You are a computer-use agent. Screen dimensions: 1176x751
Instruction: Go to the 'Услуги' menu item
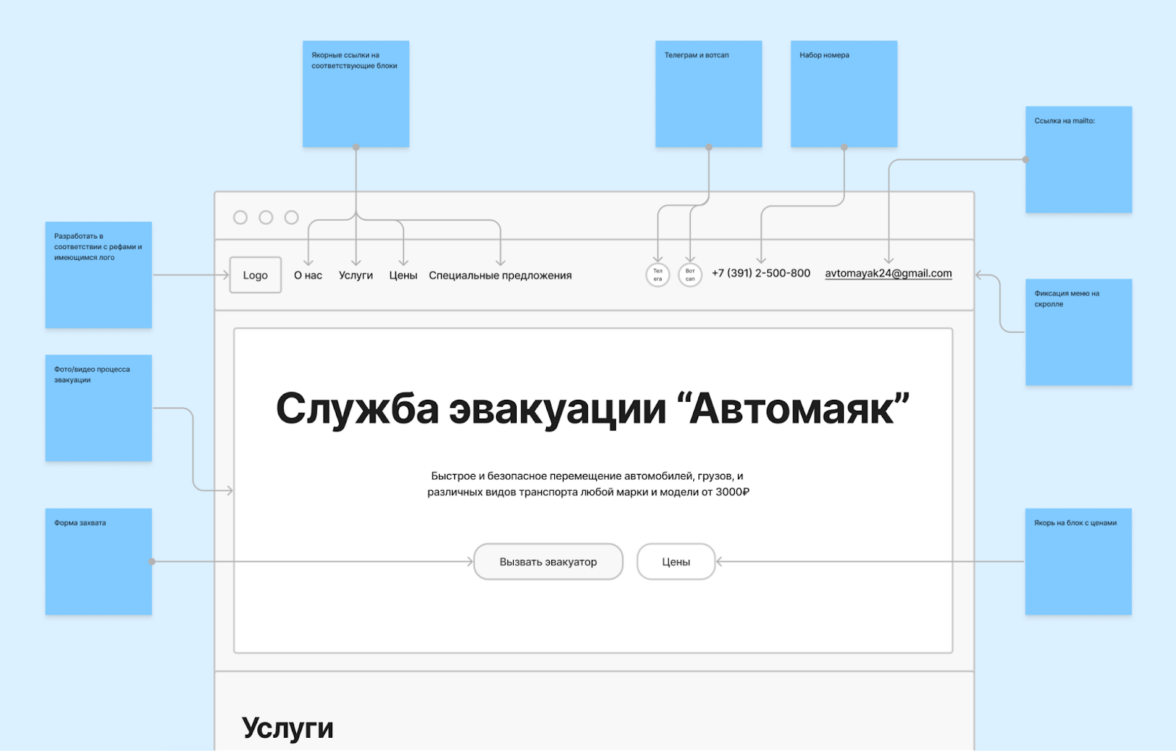coord(356,275)
